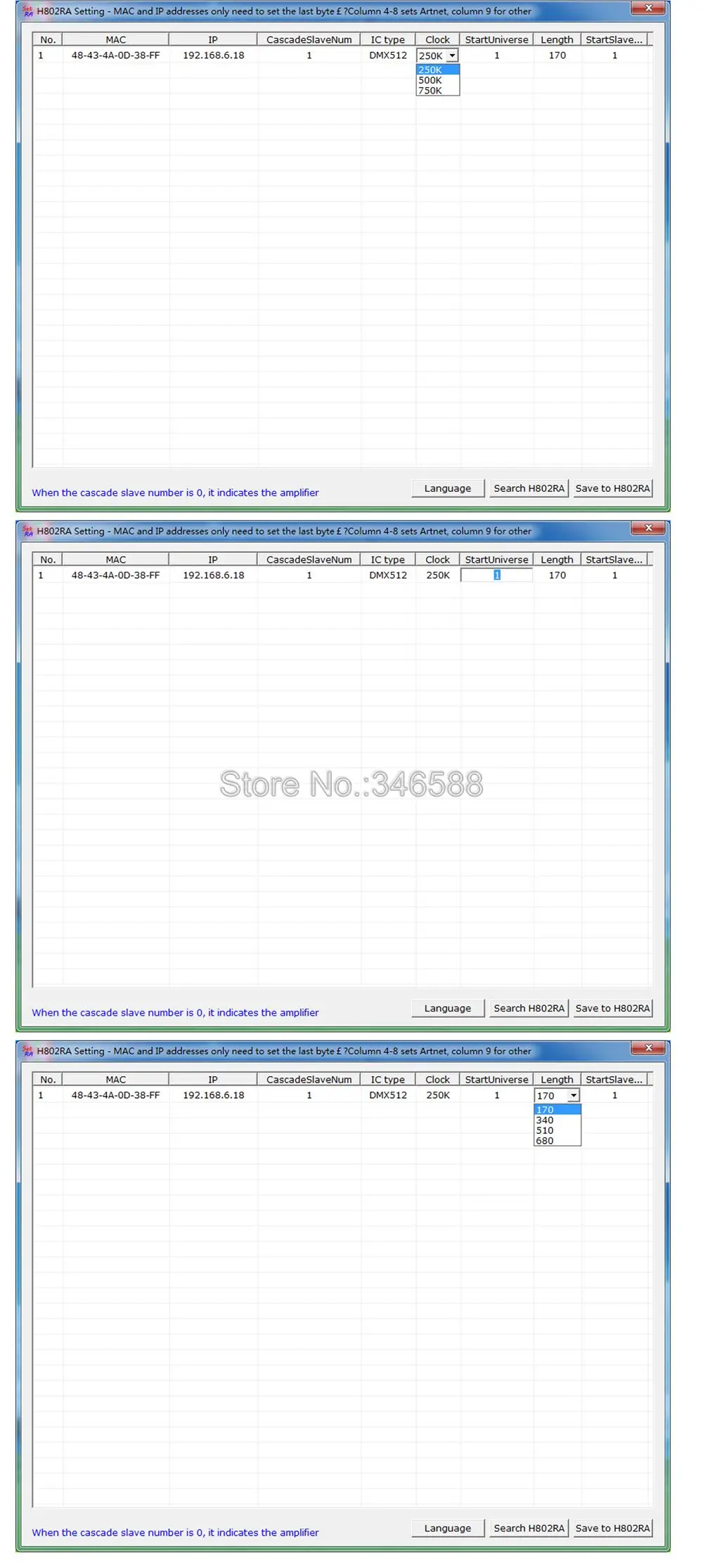
Task: Click DMX512 cell in window with Length list open
Action: pos(388,1095)
